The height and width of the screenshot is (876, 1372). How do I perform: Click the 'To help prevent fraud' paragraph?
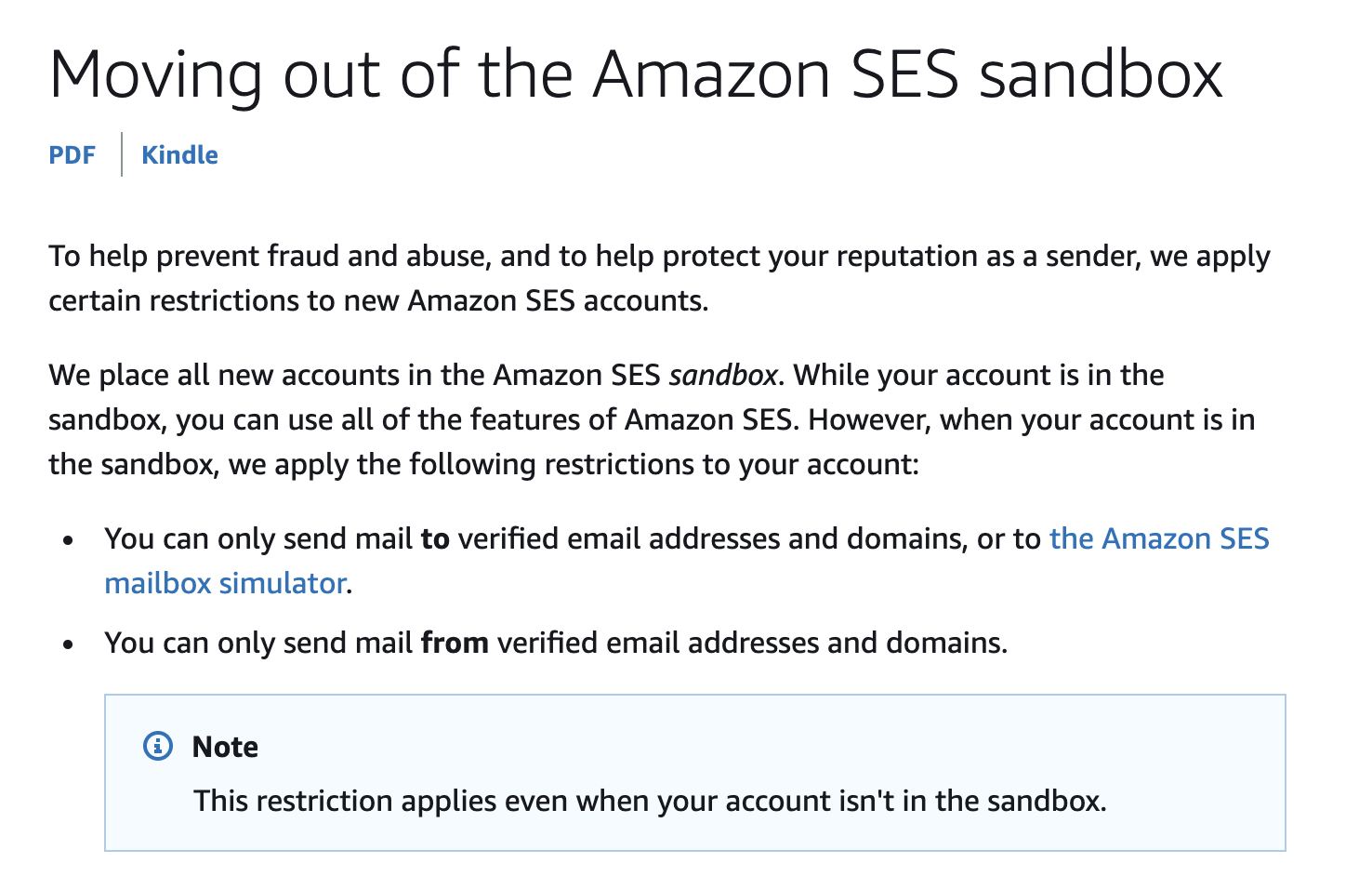pyautogui.click(x=659, y=278)
